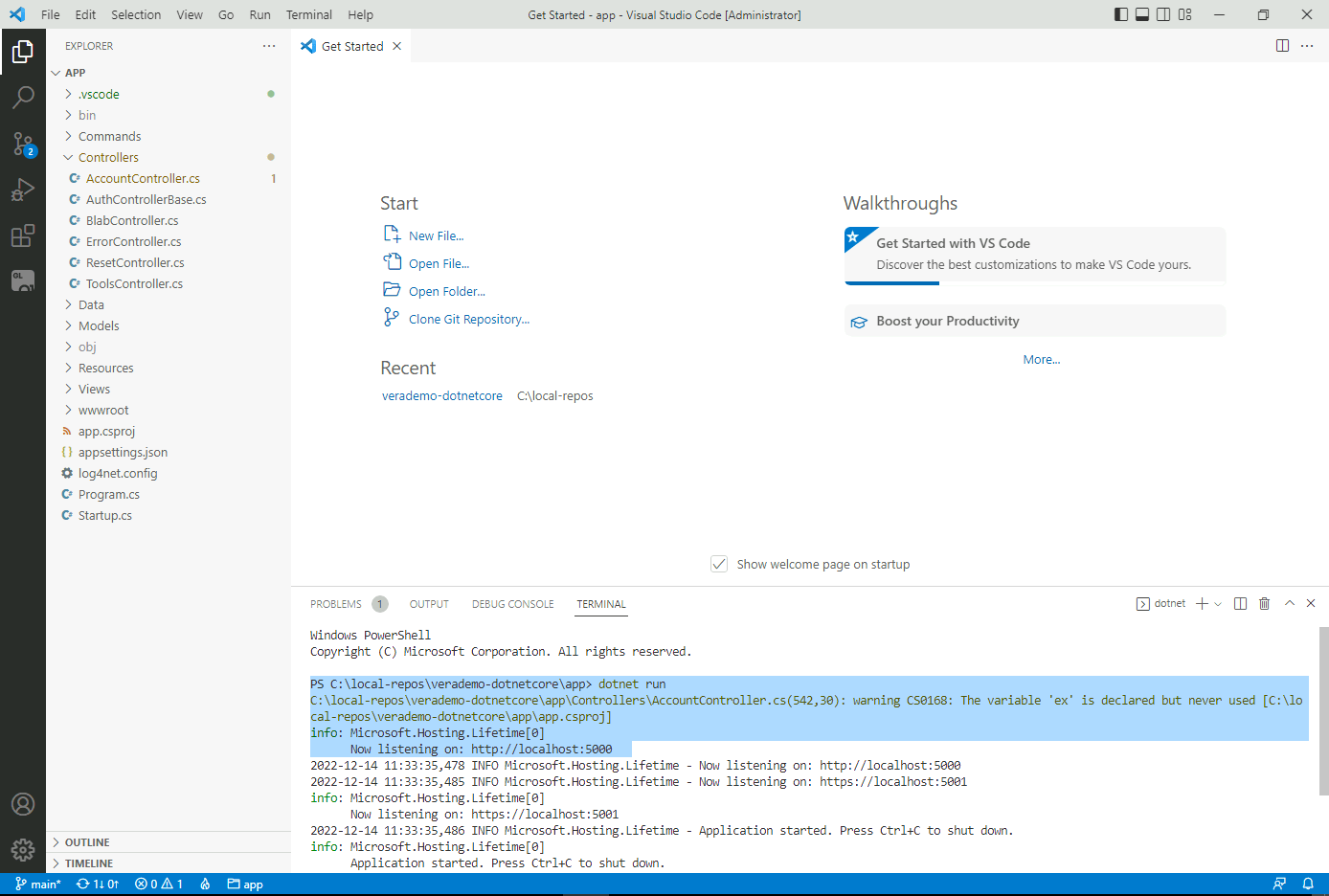The height and width of the screenshot is (896, 1329).
Task: Collapse the Controllers folder
Action: click(108, 157)
